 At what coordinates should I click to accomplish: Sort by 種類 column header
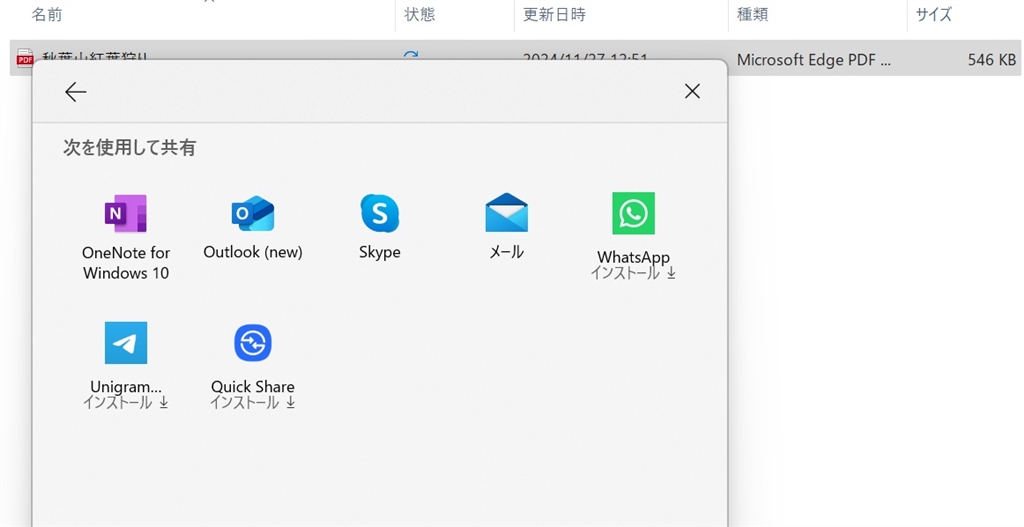[752, 14]
